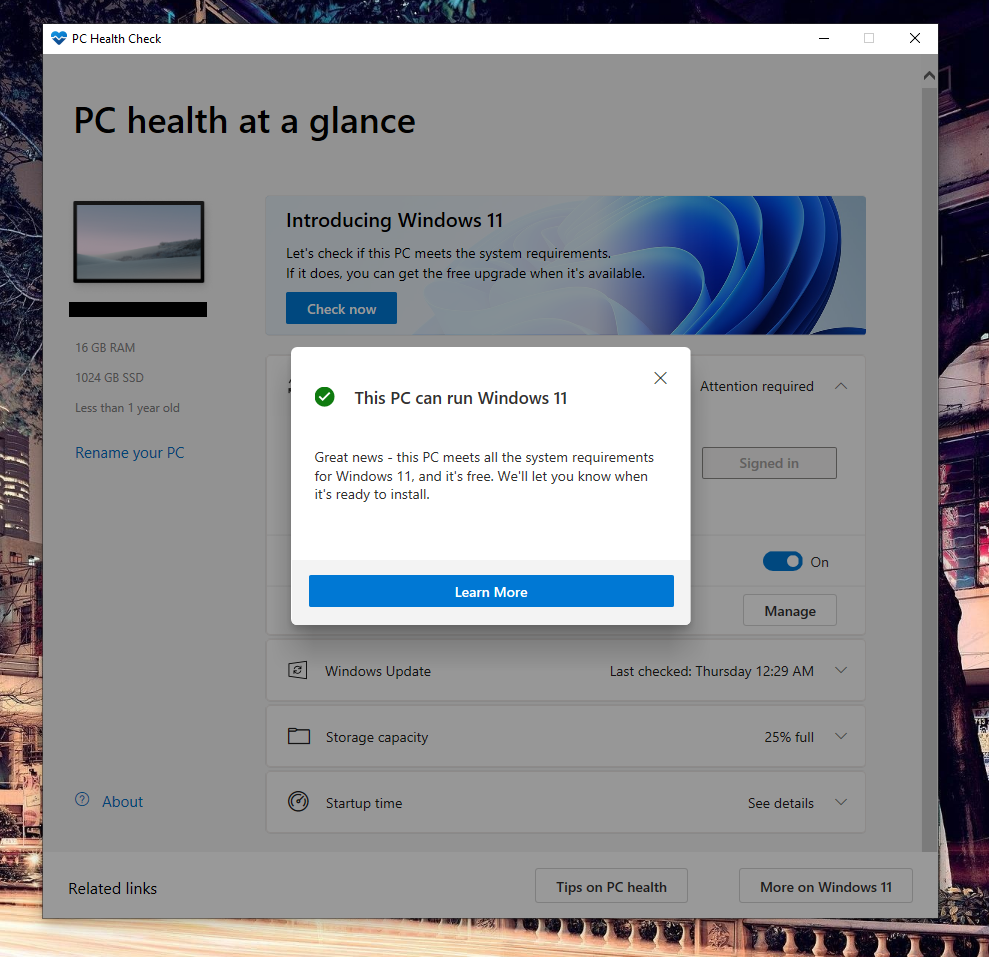
Task: Close the Windows 11 compatibility dialog
Action: tap(660, 378)
